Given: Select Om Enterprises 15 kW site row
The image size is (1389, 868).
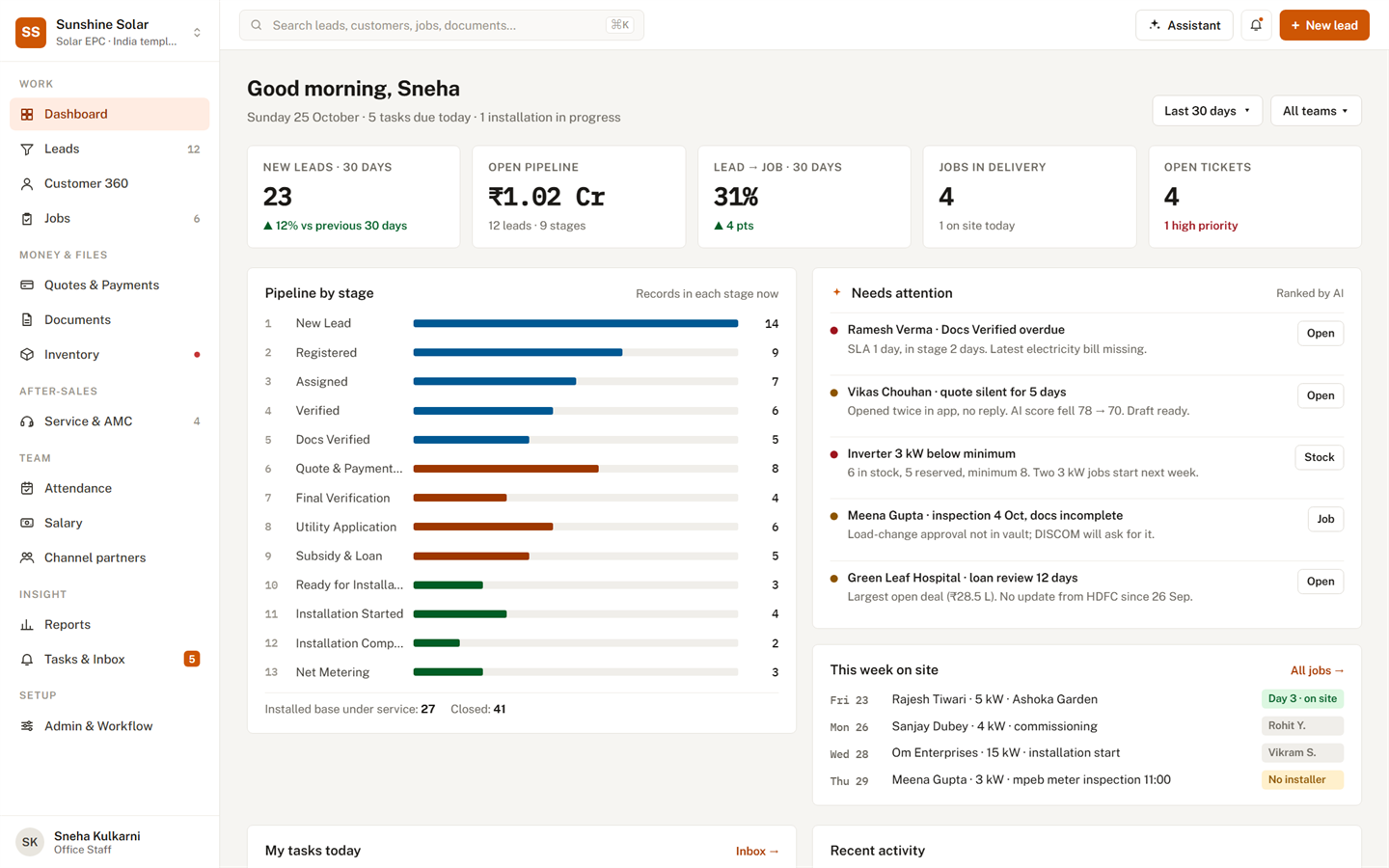Looking at the screenshot, I should [x=1086, y=753].
